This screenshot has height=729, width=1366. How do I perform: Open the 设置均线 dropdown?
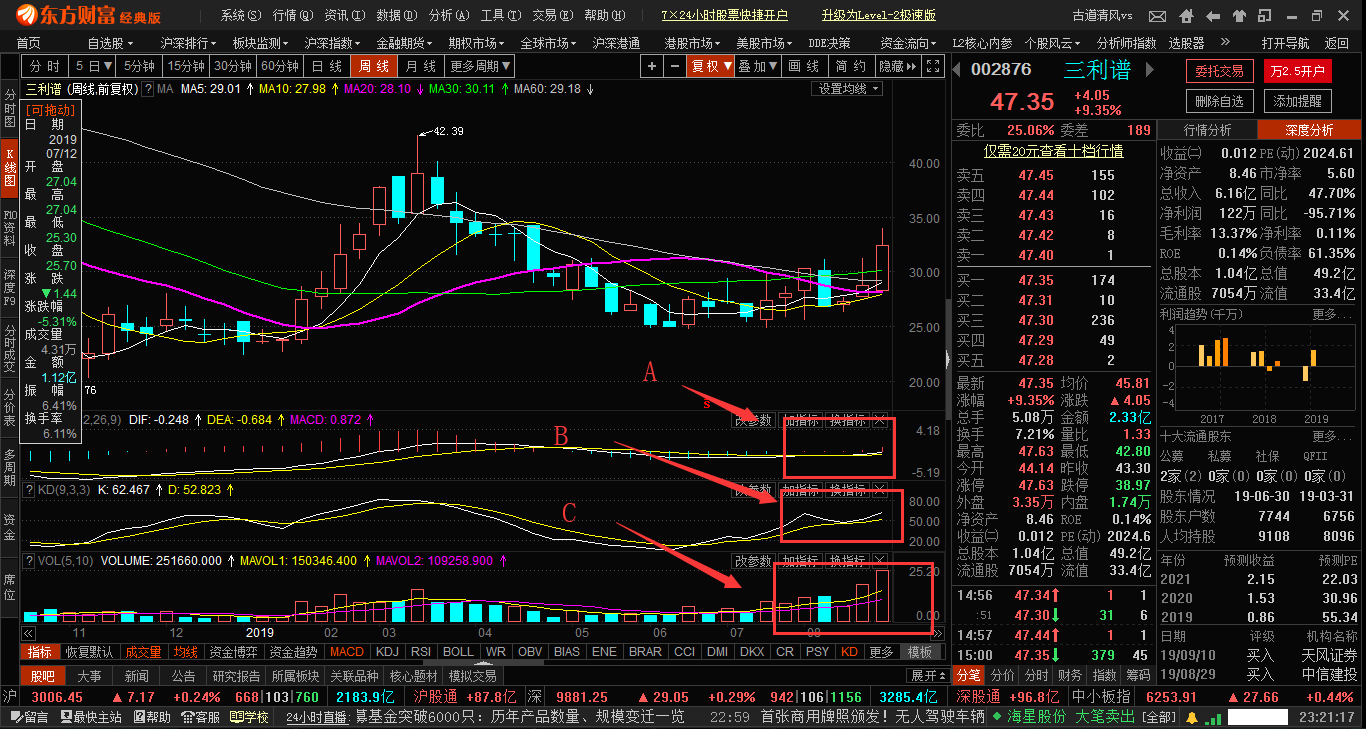coord(848,89)
